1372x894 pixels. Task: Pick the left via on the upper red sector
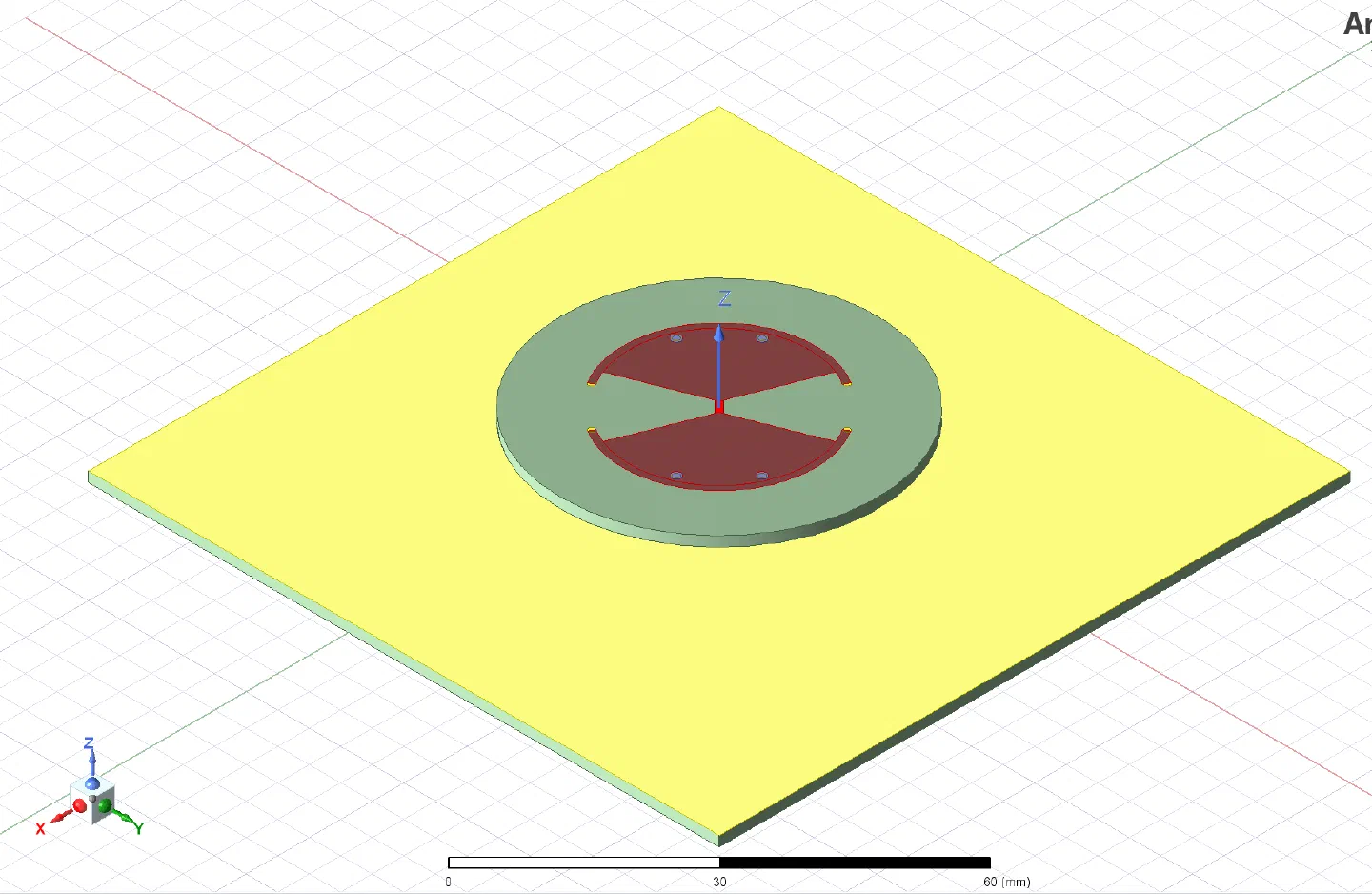676,338
